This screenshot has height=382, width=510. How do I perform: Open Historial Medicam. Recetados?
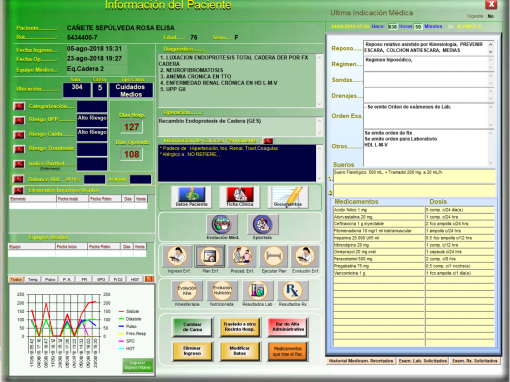[x=361, y=361]
